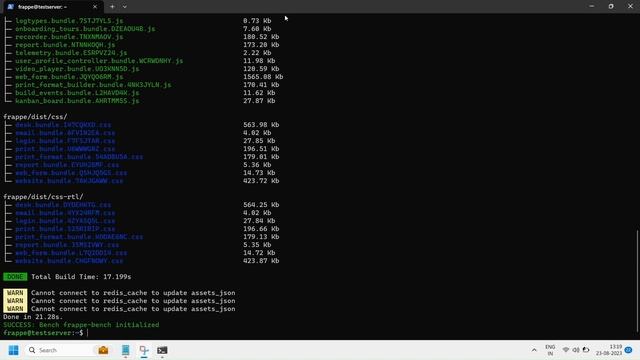Click the terminal profile icon on the tab
This screenshot has height=360, width=640.
click(x=11, y=7)
